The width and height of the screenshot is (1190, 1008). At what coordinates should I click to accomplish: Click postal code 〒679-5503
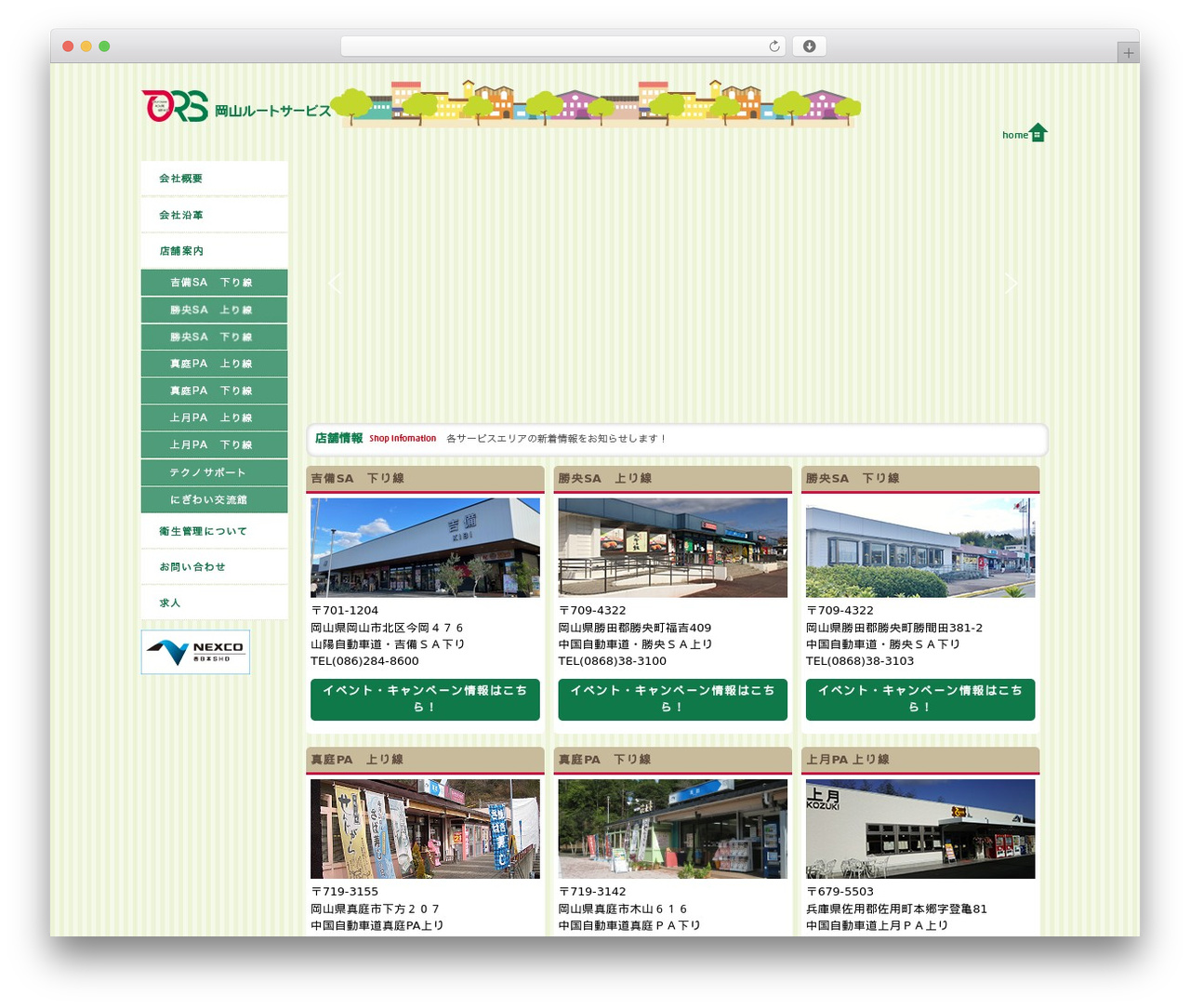click(x=840, y=892)
